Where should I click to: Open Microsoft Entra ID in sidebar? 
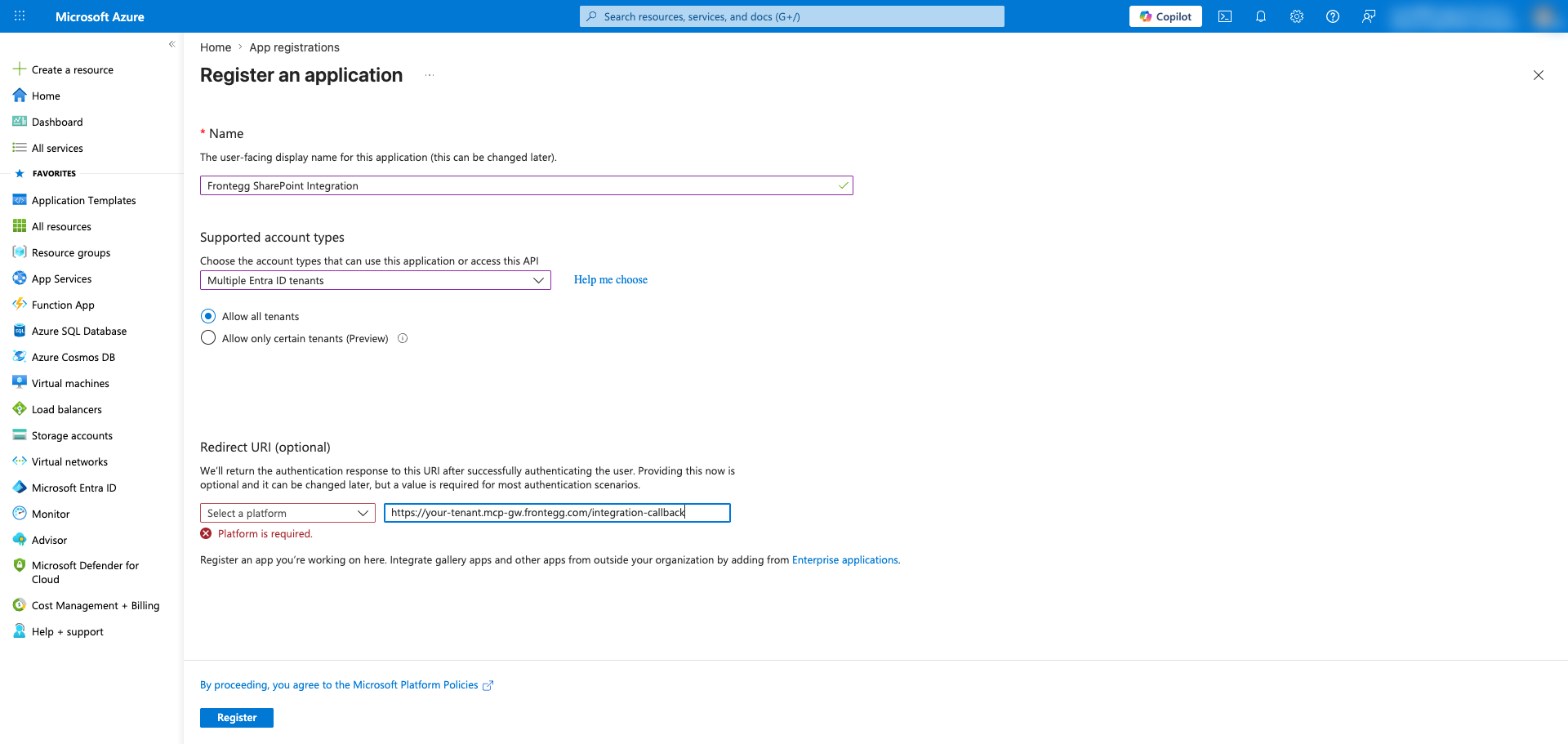[x=73, y=488]
